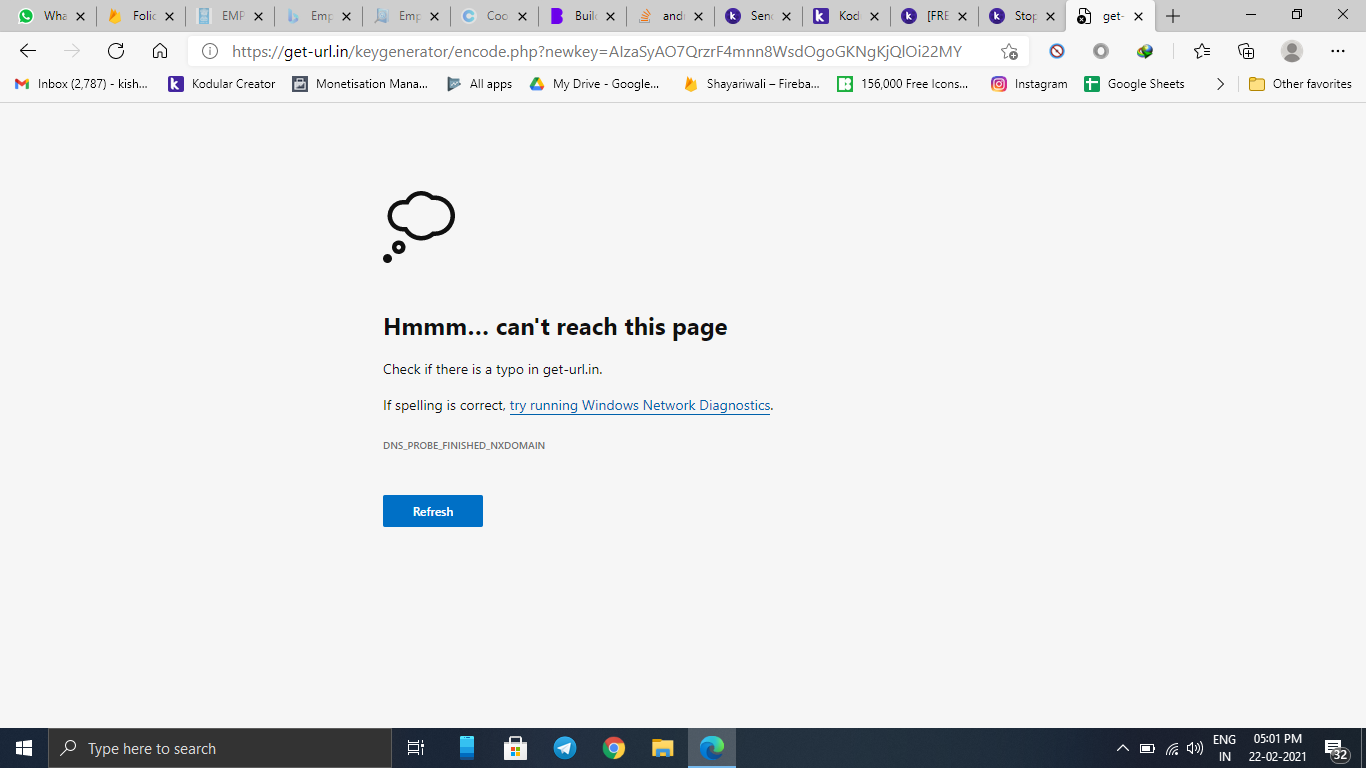Open All apps bookmark

click(480, 84)
